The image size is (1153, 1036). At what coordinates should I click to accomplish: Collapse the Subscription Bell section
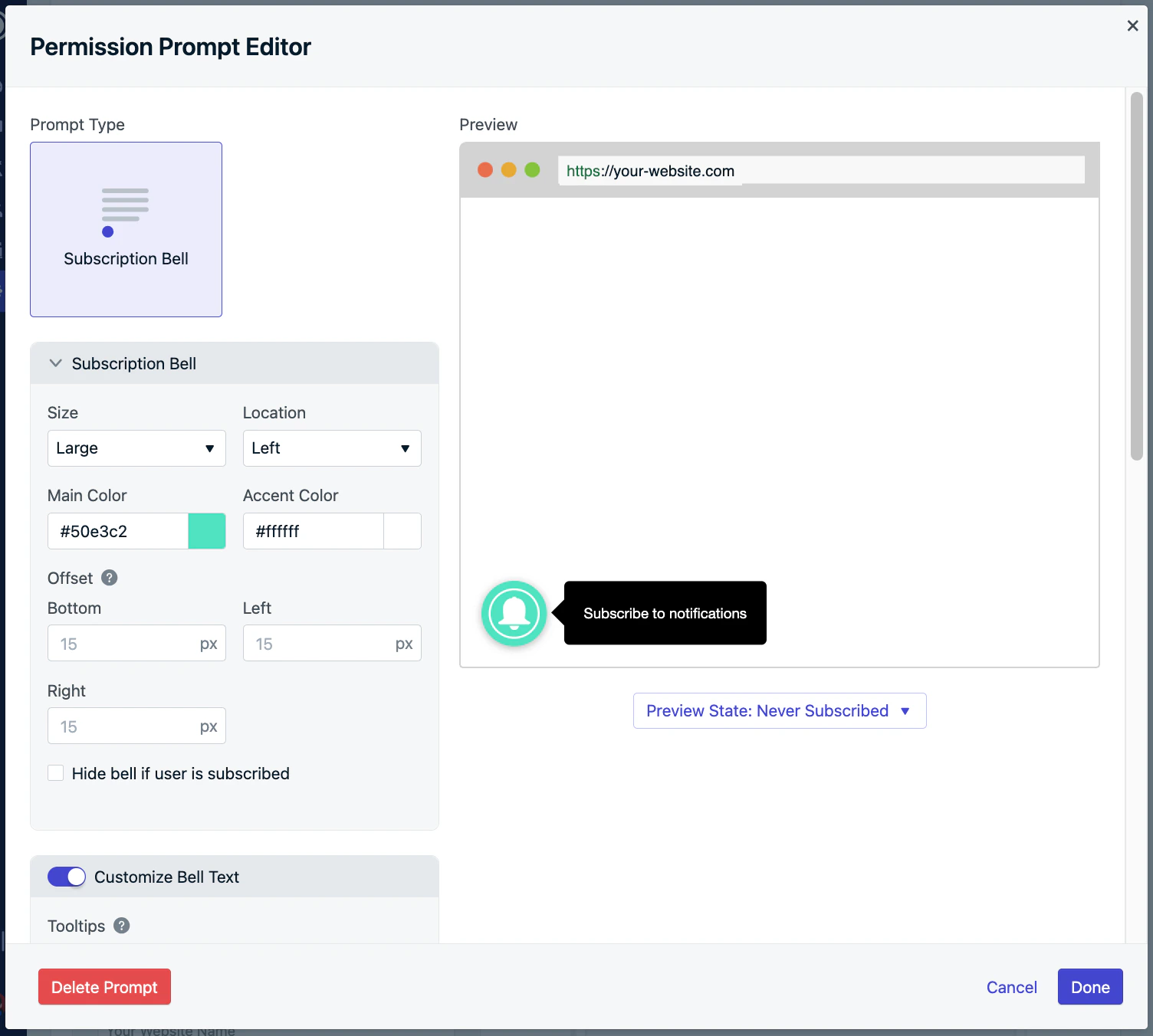[x=55, y=363]
